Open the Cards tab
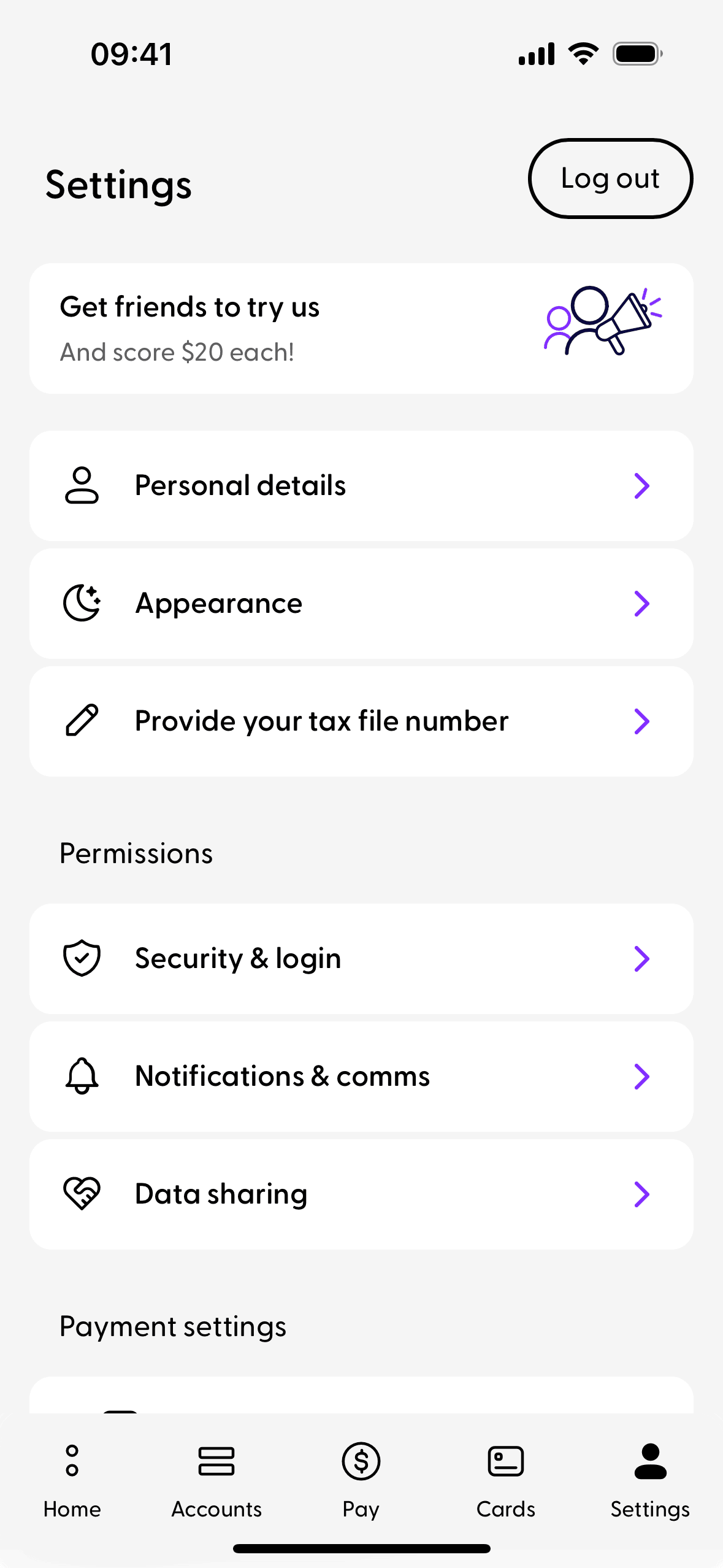723x1568 pixels. coord(506,1478)
